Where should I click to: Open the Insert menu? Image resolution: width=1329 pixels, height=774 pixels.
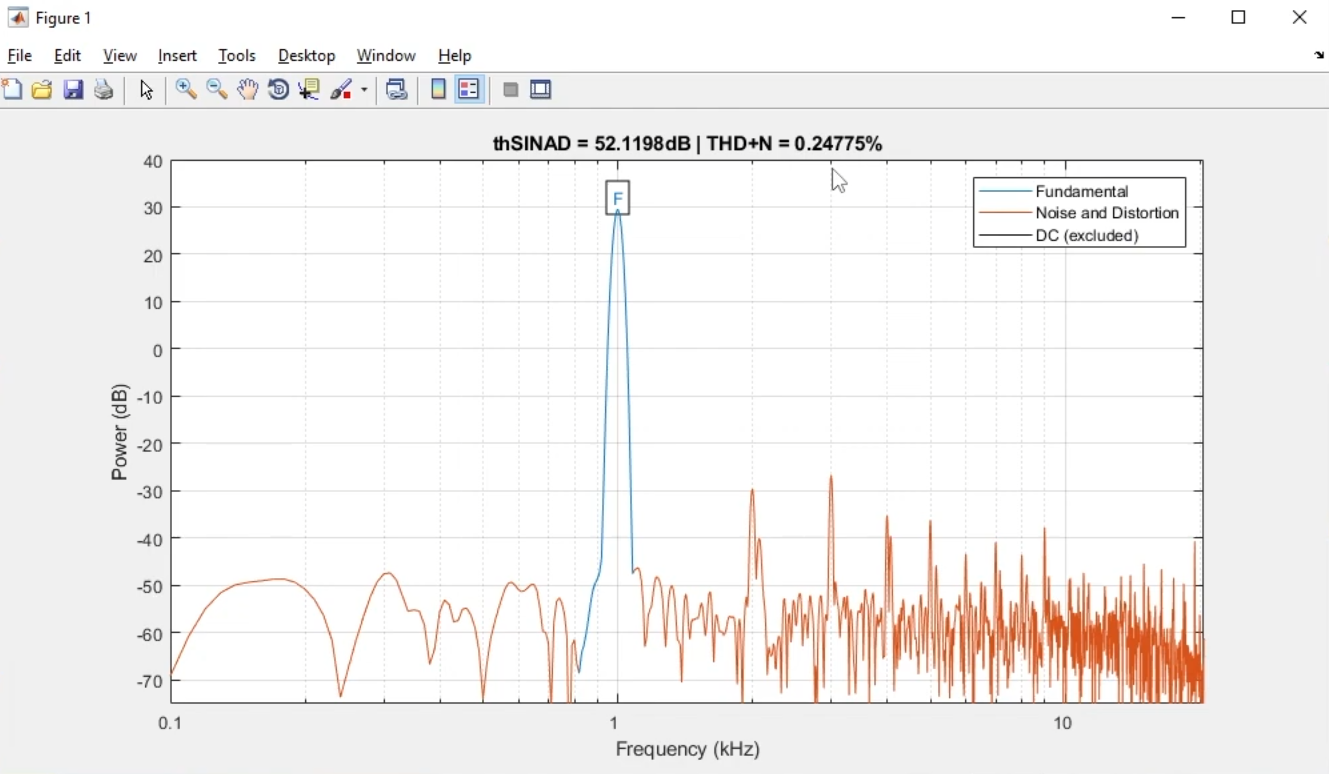[177, 56]
